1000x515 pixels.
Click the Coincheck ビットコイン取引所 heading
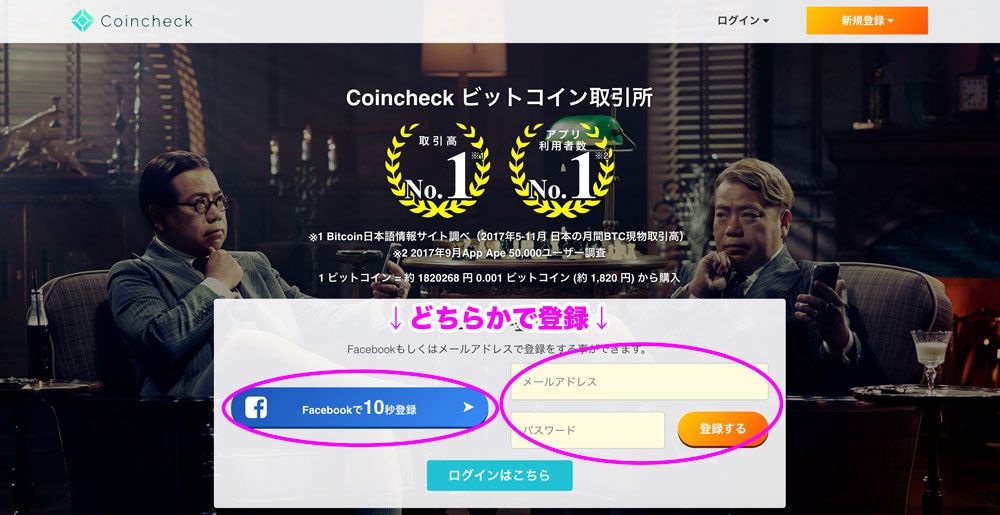[499, 98]
